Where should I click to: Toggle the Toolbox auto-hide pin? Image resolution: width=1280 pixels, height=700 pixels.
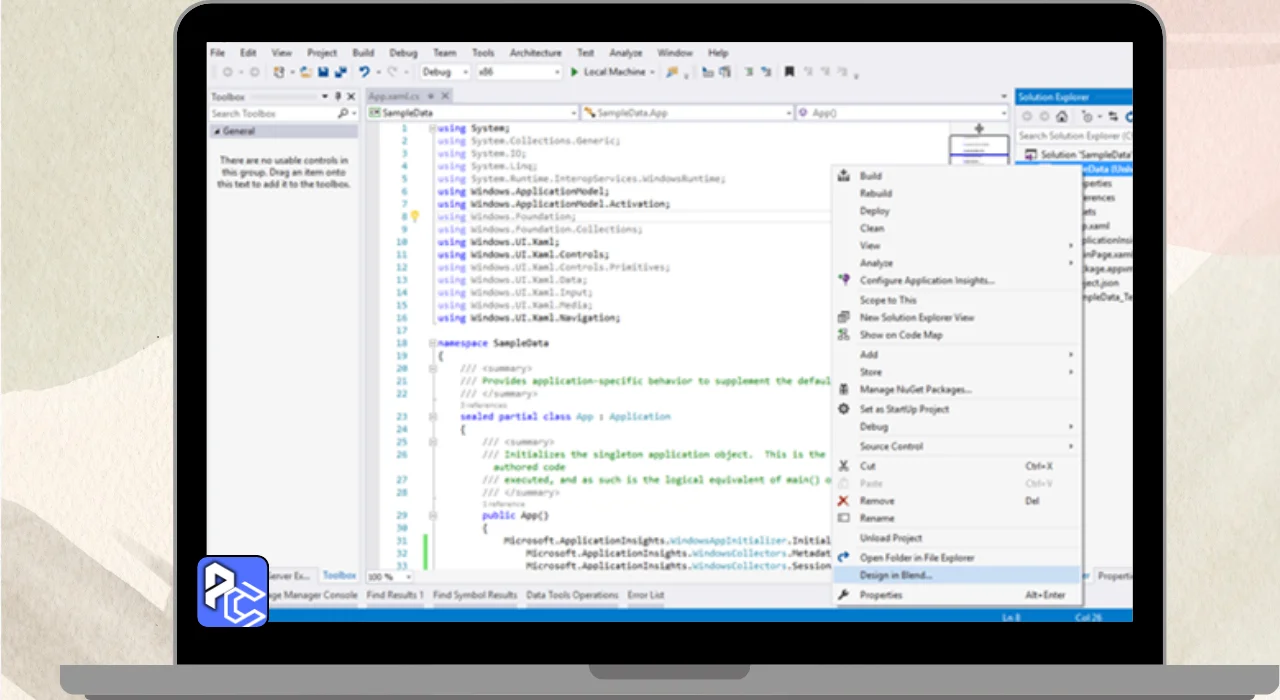pos(337,97)
